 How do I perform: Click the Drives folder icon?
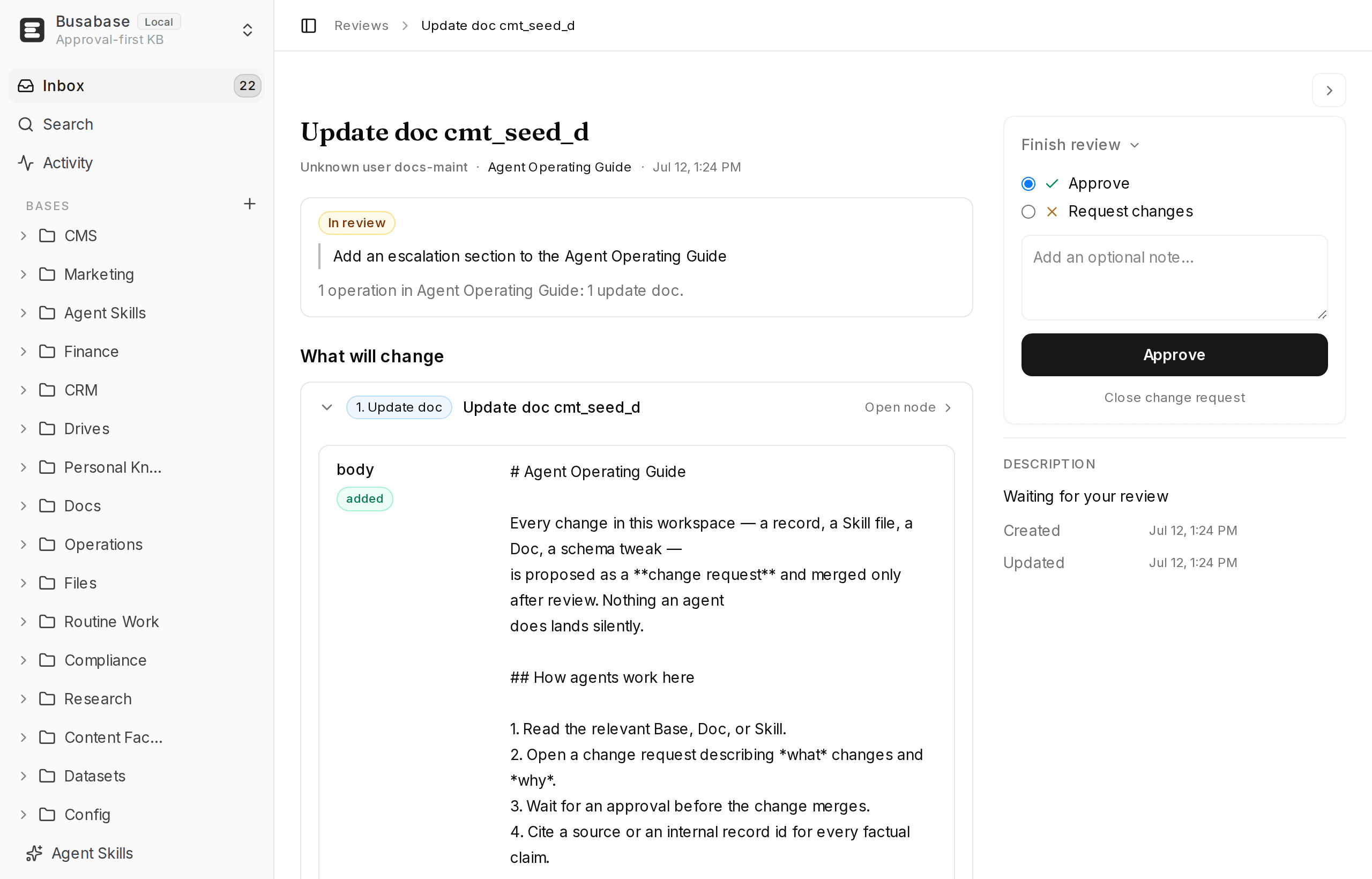click(47, 429)
